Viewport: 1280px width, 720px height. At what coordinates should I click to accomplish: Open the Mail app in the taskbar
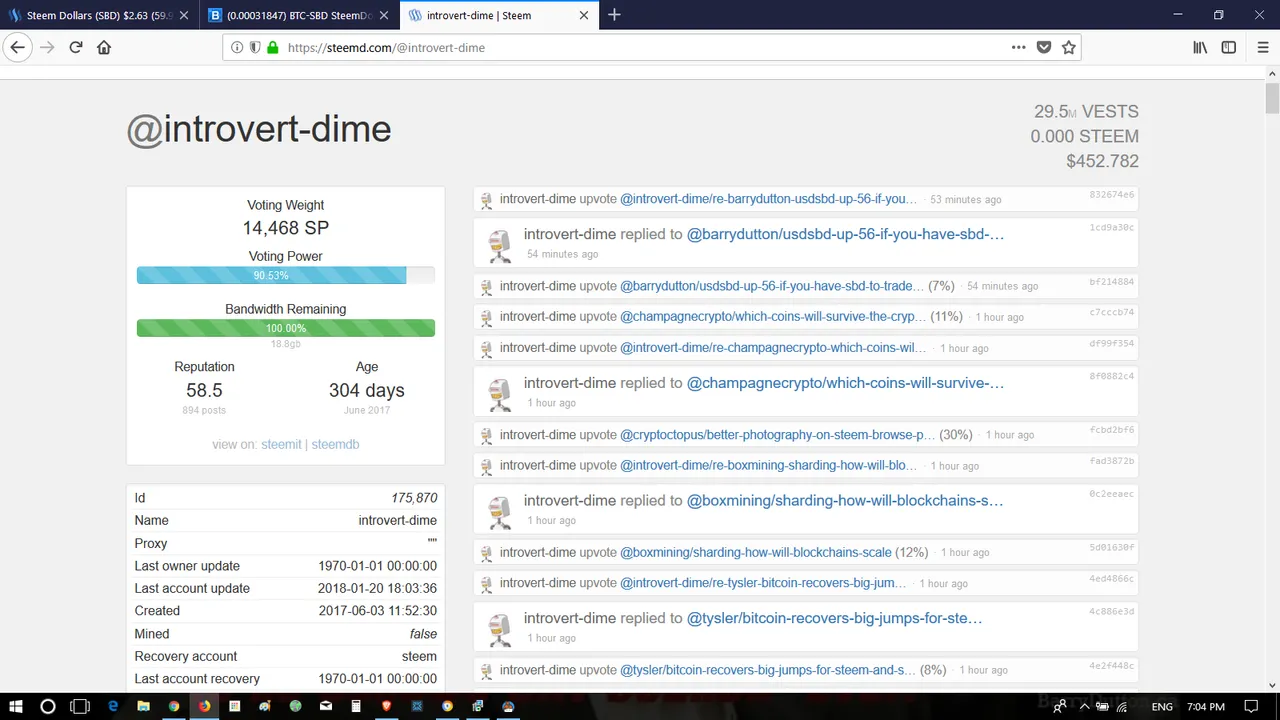point(326,706)
